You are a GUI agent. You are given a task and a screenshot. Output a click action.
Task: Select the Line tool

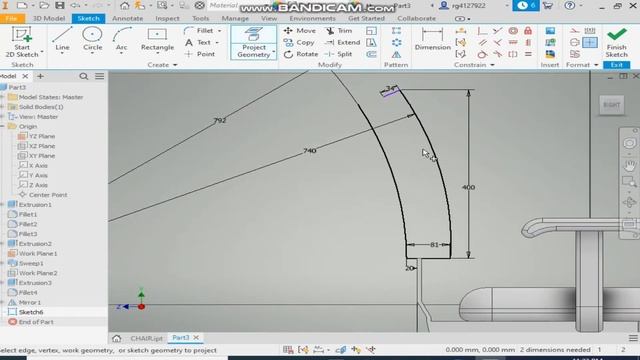62,39
